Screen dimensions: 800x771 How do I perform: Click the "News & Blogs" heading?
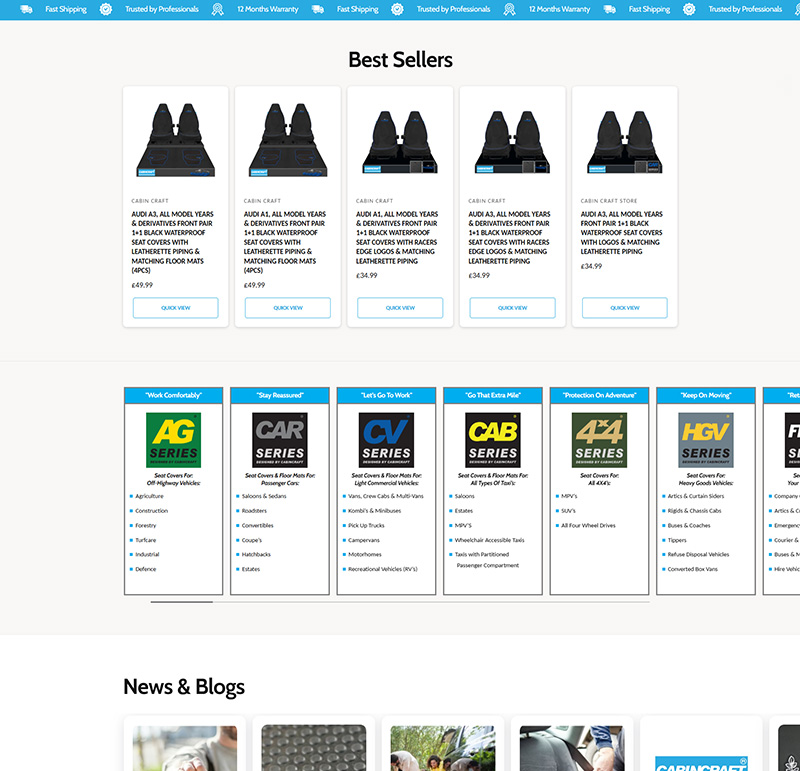coord(184,687)
